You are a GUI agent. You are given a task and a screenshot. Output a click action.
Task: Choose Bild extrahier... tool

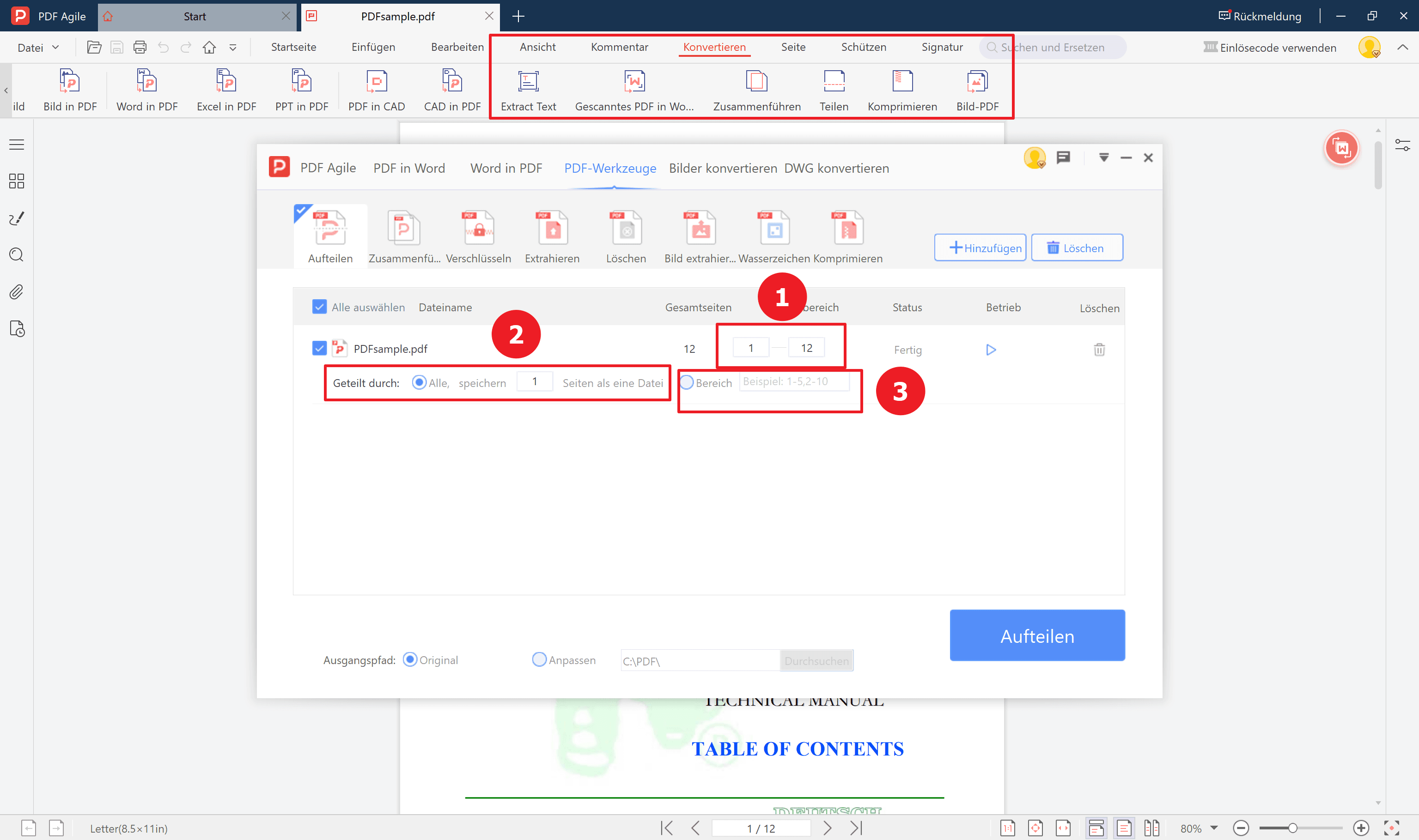click(x=700, y=236)
